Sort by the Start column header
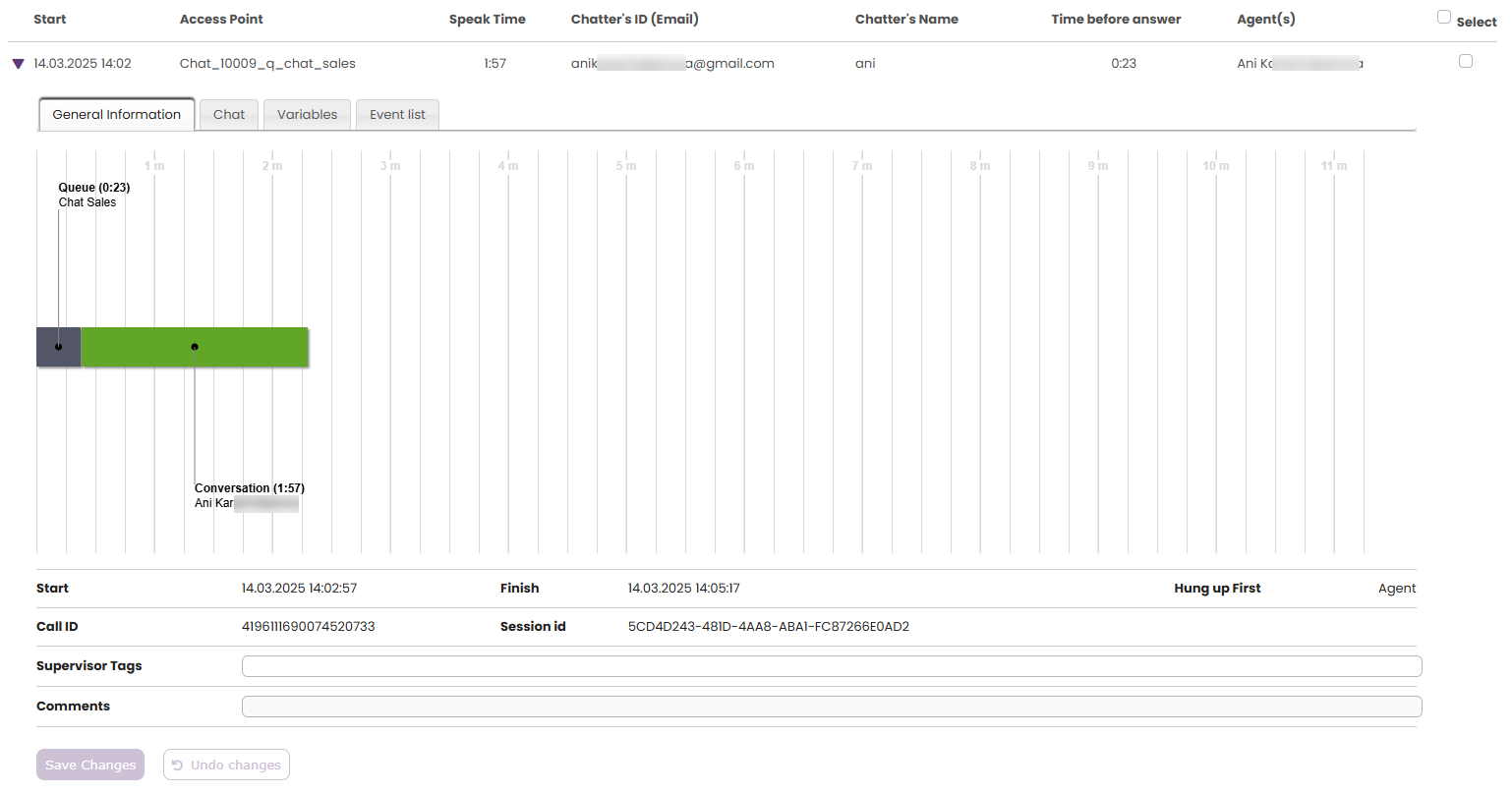The height and width of the screenshot is (794, 1512). point(50,20)
